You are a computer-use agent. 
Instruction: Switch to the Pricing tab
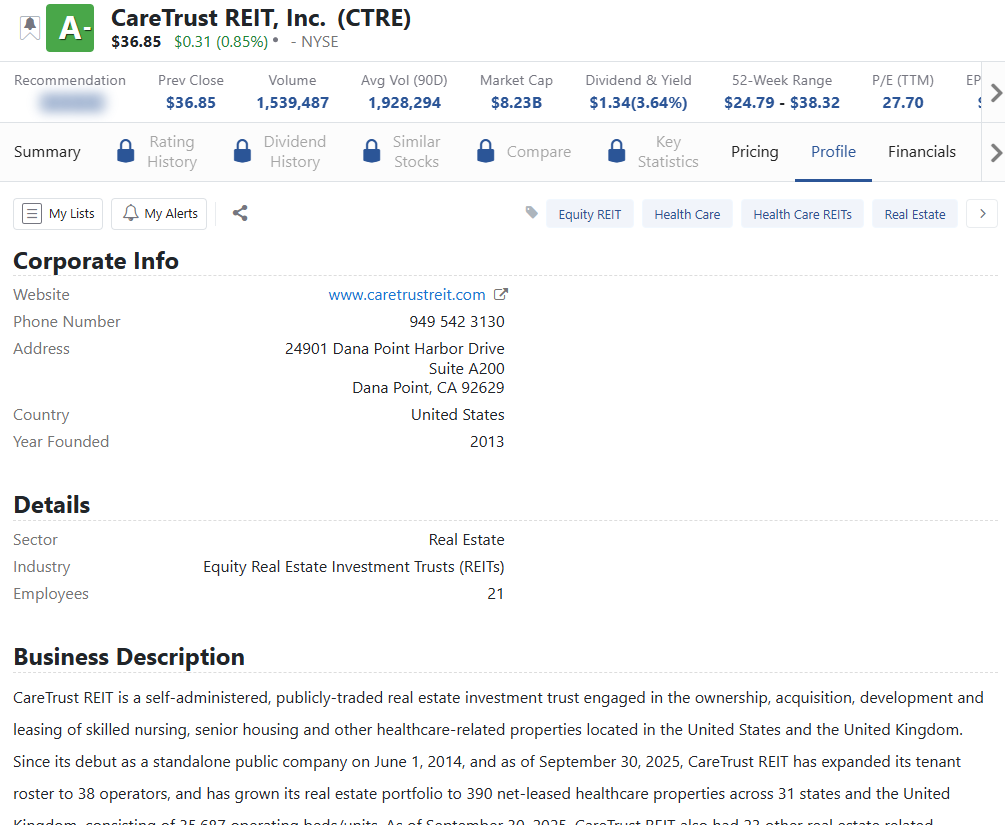(x=754, y=152)
